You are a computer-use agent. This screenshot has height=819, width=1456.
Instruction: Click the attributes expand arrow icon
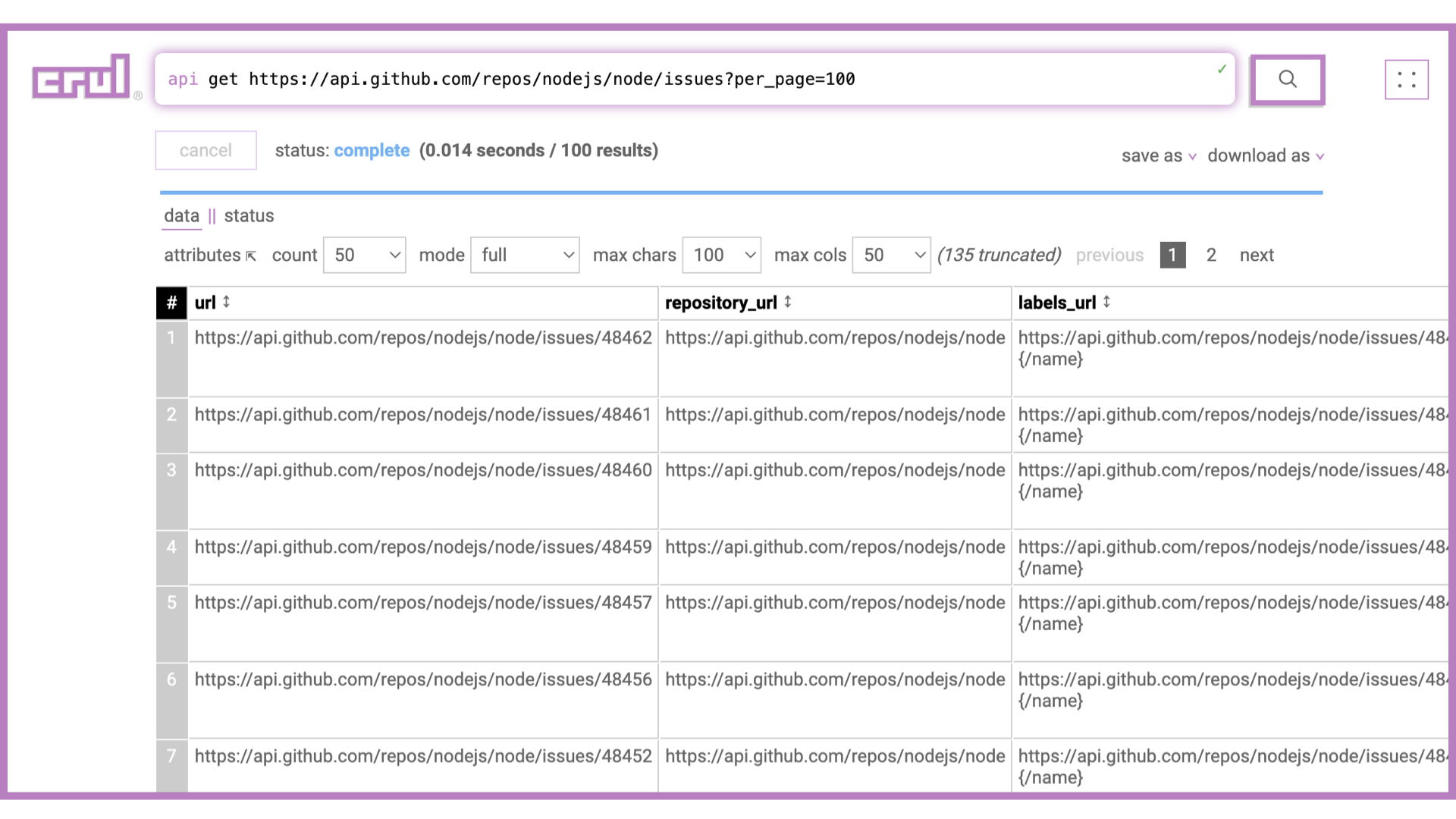coord(251,256)
